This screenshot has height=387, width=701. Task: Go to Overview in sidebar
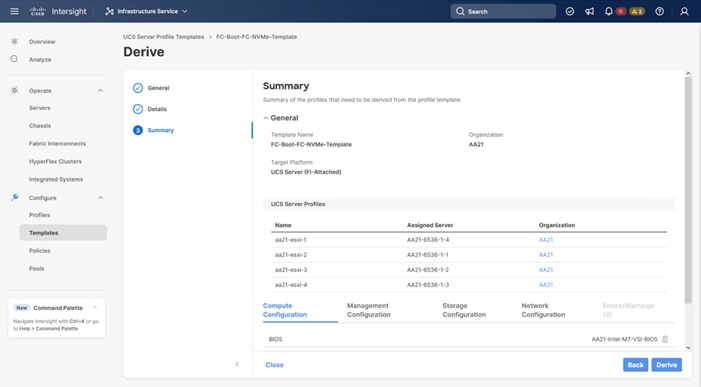click(x=42, y=42)
